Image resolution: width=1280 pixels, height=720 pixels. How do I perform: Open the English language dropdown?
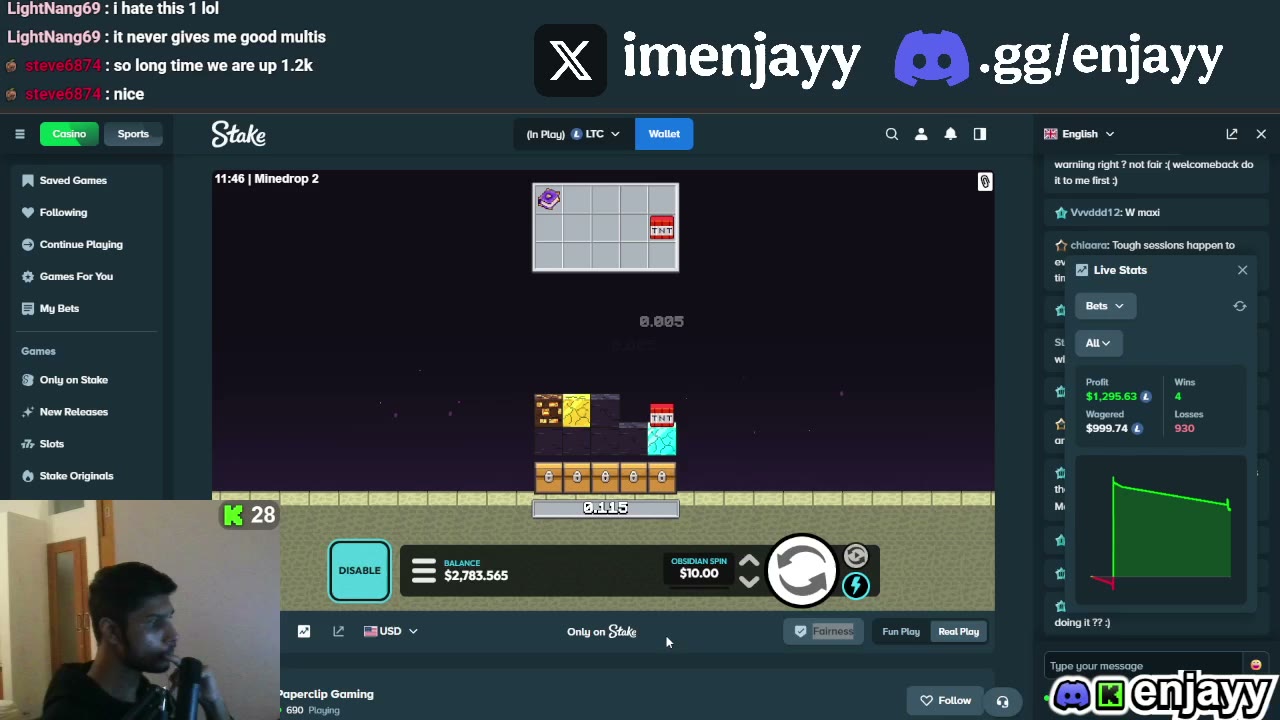1079,134
